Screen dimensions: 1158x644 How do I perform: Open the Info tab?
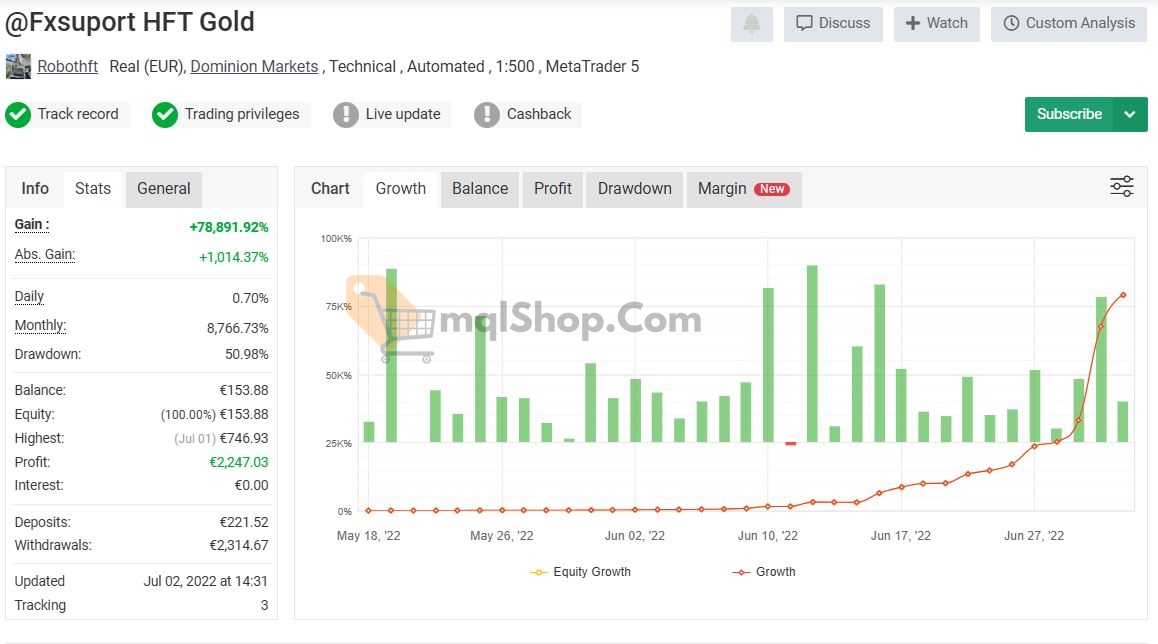click(x=35, y=189)
